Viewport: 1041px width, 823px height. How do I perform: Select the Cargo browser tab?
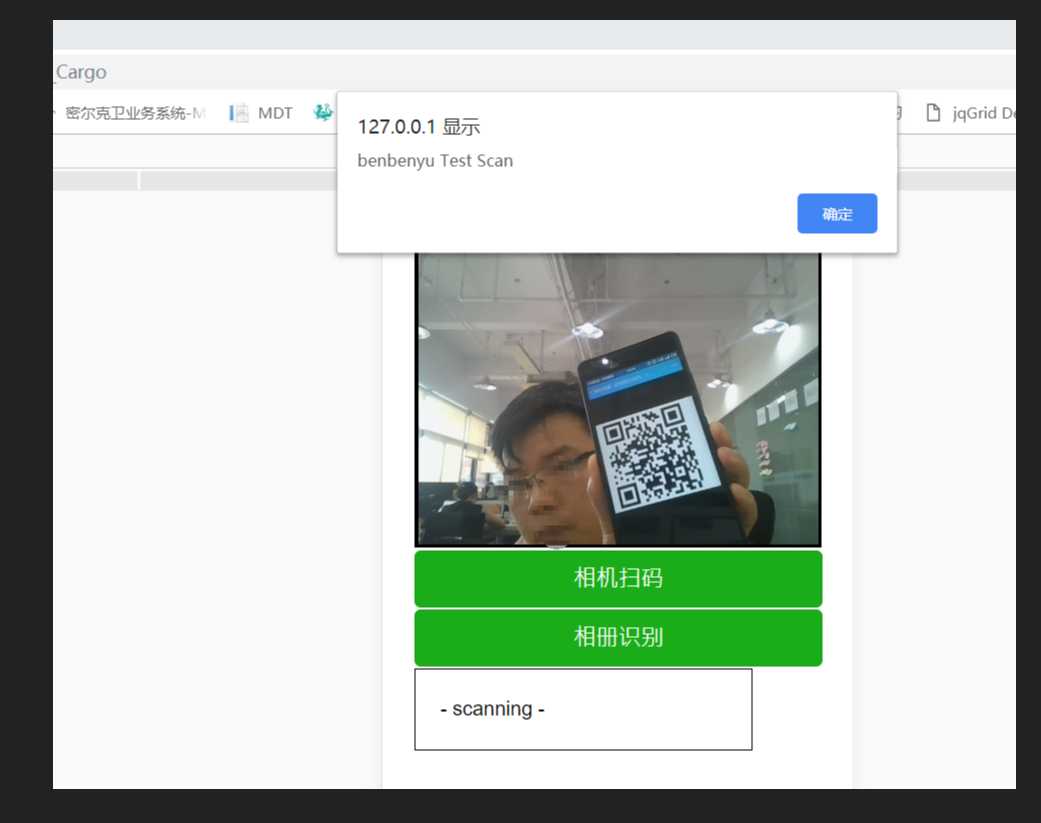[x=80, y=72]
